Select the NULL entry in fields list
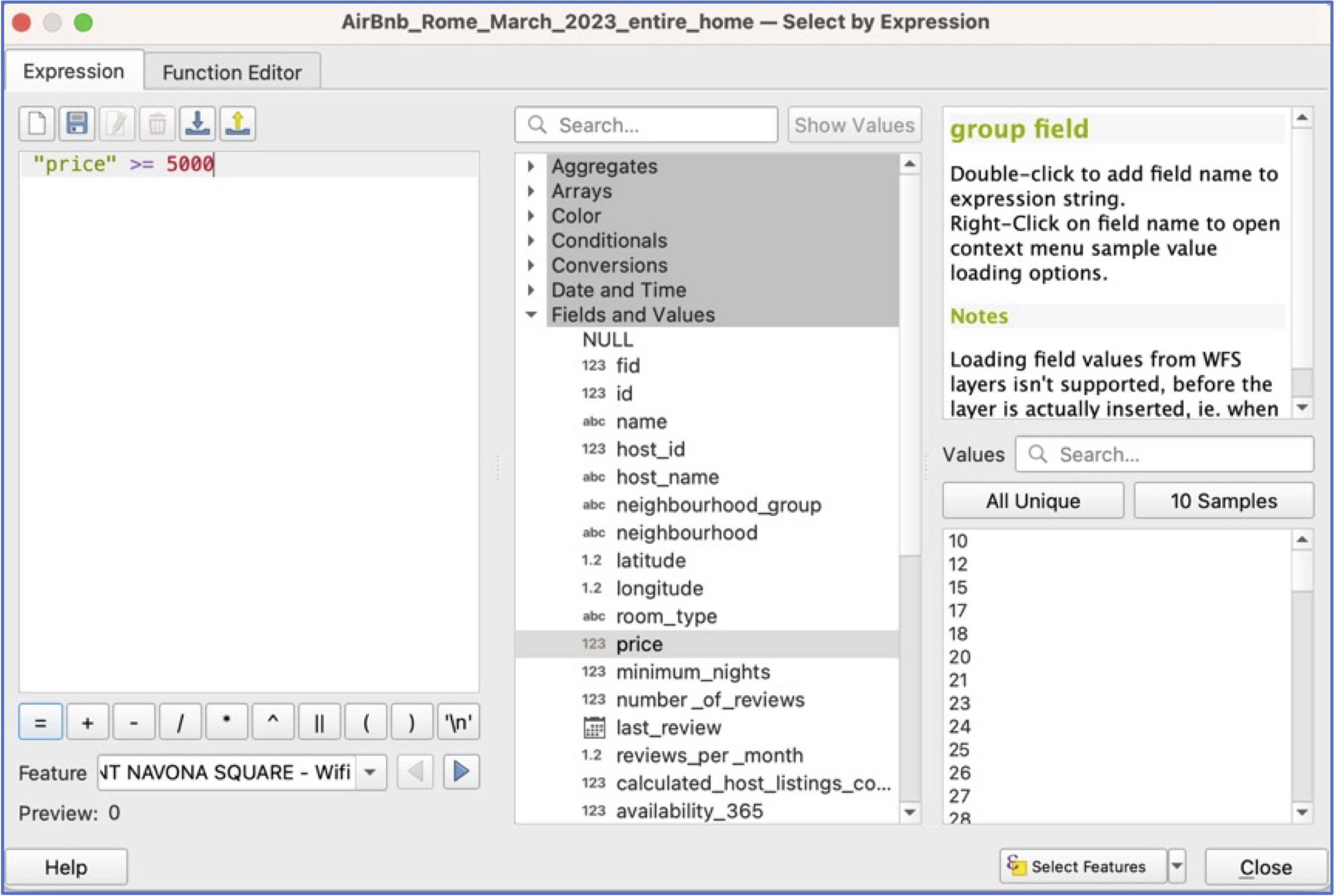The height and width of the screenshot is (896, 1336). tap(608, 340)
